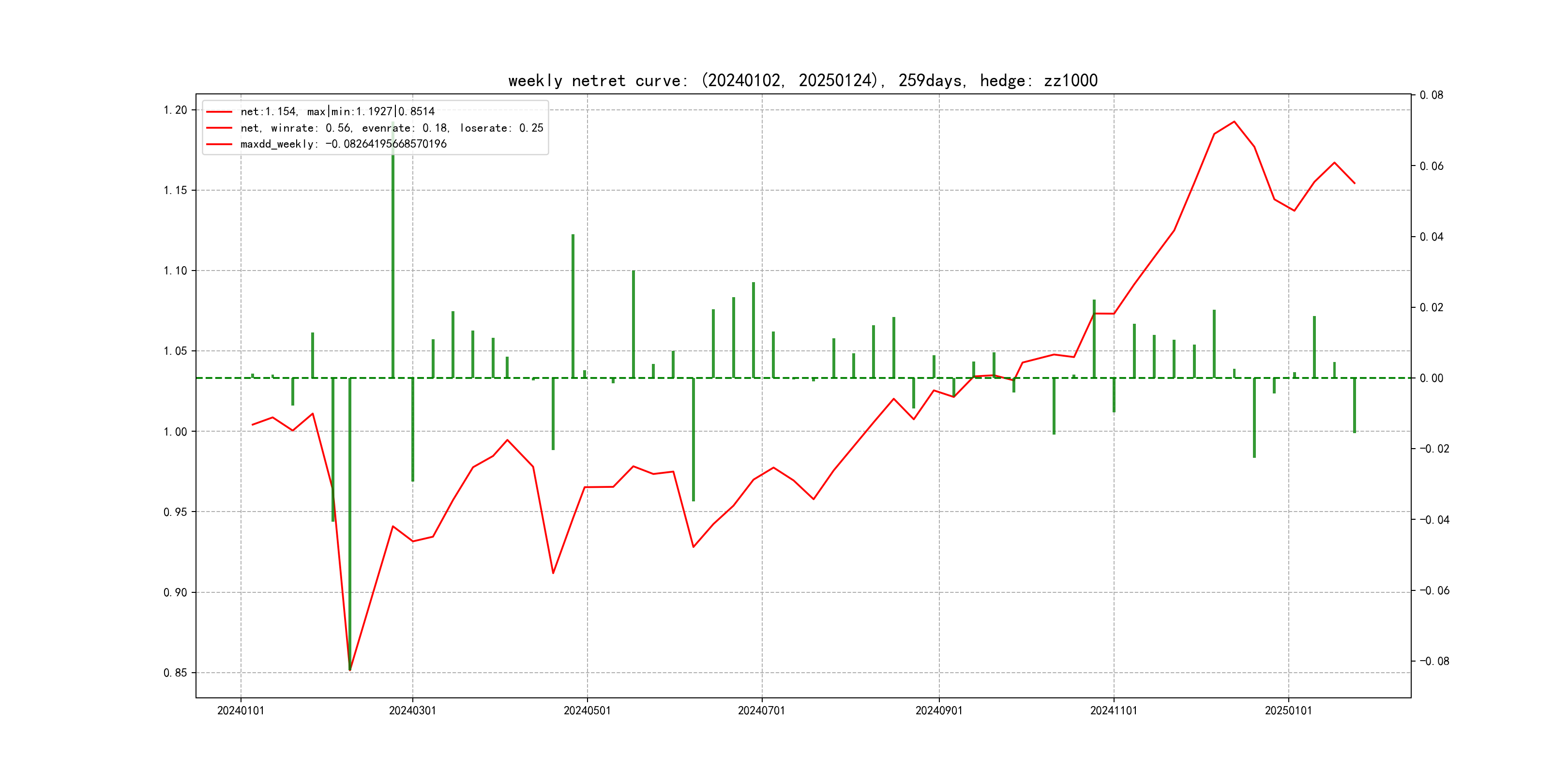The width and height of the screenshot is (1568, 784).
Task: Click the 20240101 x-axis label
Action: pos(241,710)
